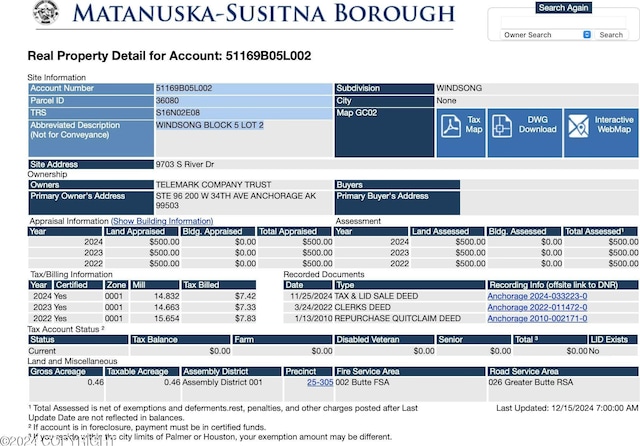Click the Matanuska-Susitna Borough seal logo
Image resolution: width=640 pixels, height=446 pixels.
pyautogui.click(x=45, y=12)
